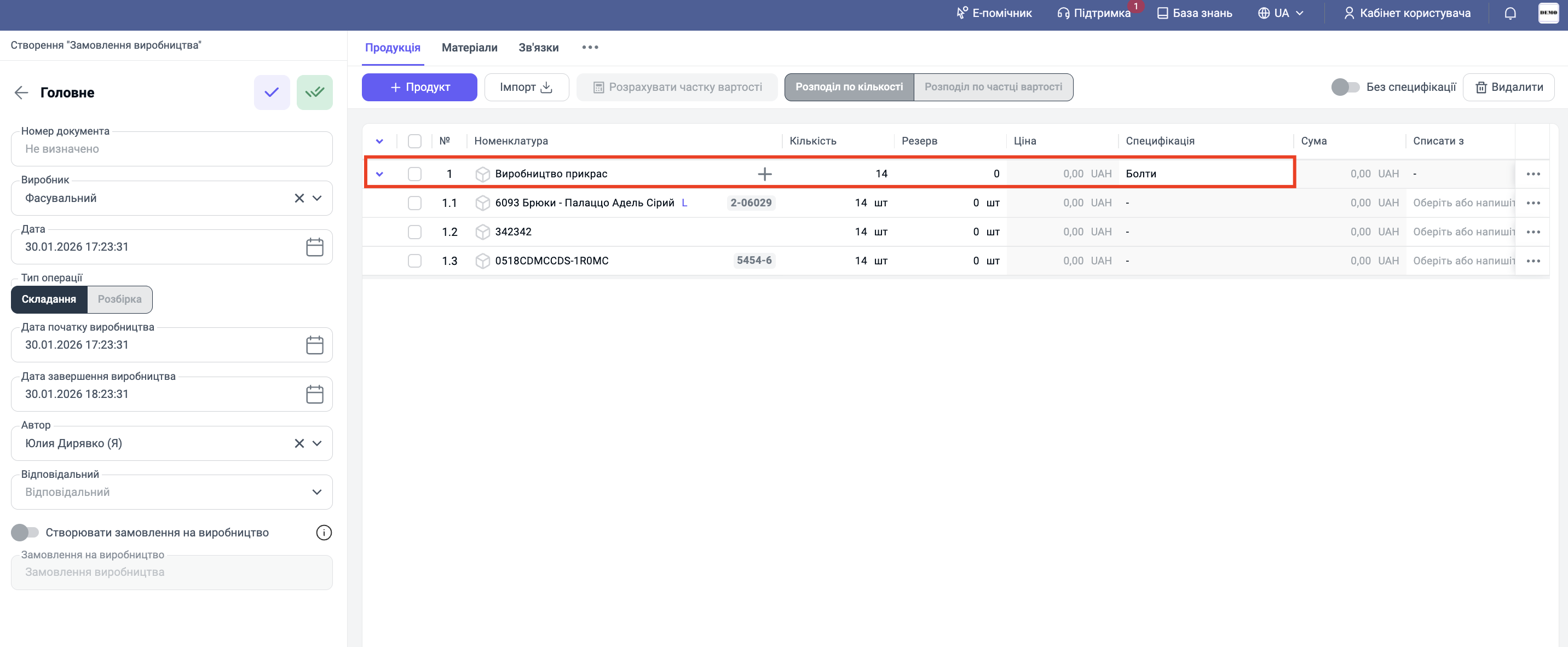Screen dimensions: 1568x647
Task: Open calendar for Дата початку виробництва
Action: tap(314, 345)
